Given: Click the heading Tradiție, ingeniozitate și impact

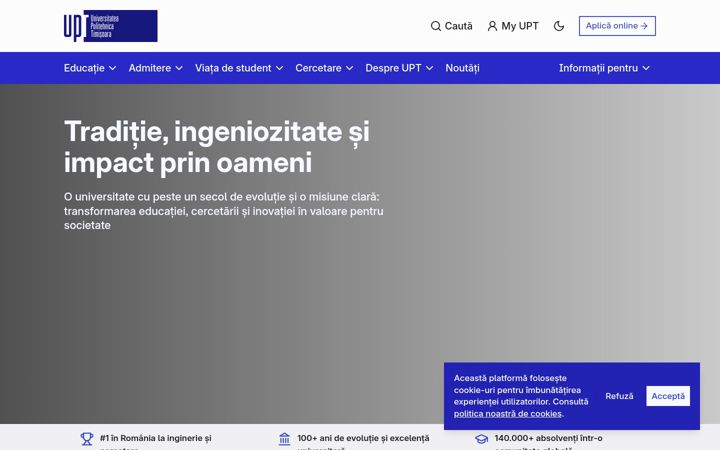Looking at the screenshot, I should pyautogui.click(x=217, y=147).
